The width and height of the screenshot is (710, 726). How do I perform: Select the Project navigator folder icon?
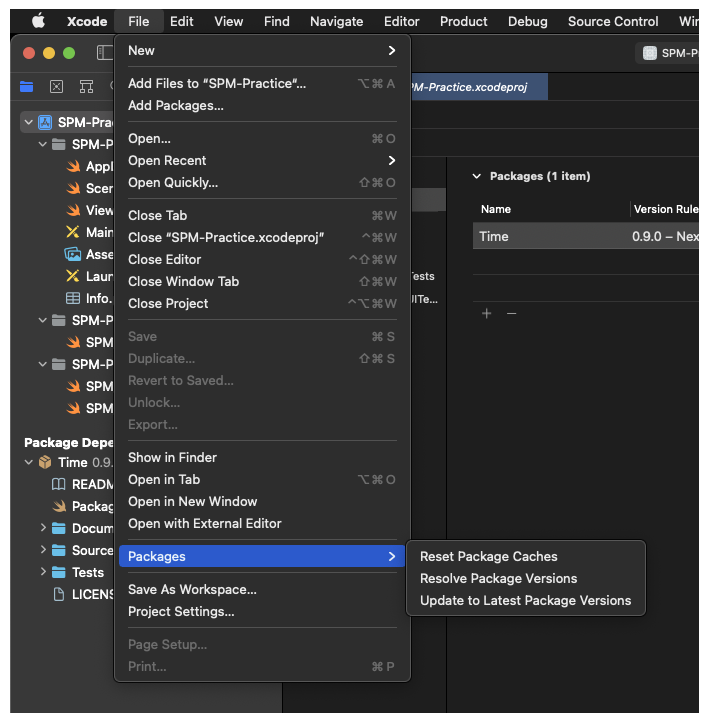pos(26,87)
